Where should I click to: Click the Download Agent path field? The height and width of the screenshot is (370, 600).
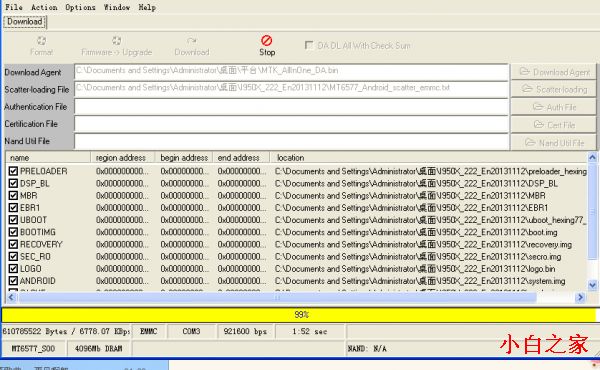[x=291, y=71]
